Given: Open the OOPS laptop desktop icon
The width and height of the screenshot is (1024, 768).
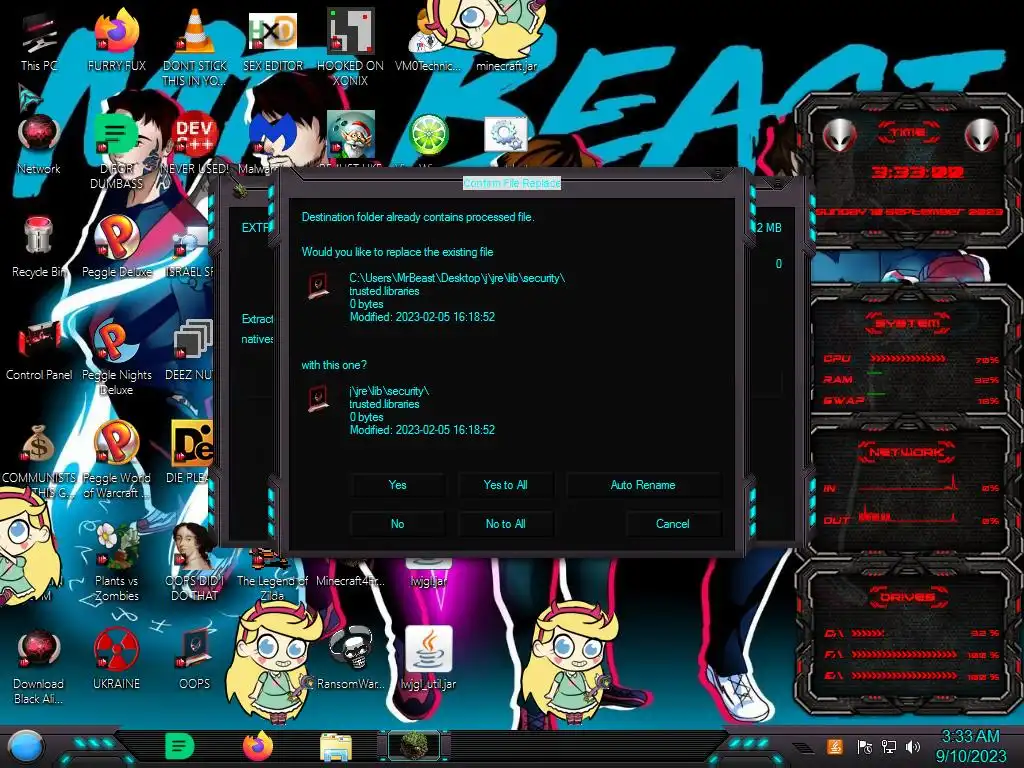Looking at the screenshot, I should [x=195, y=658].
